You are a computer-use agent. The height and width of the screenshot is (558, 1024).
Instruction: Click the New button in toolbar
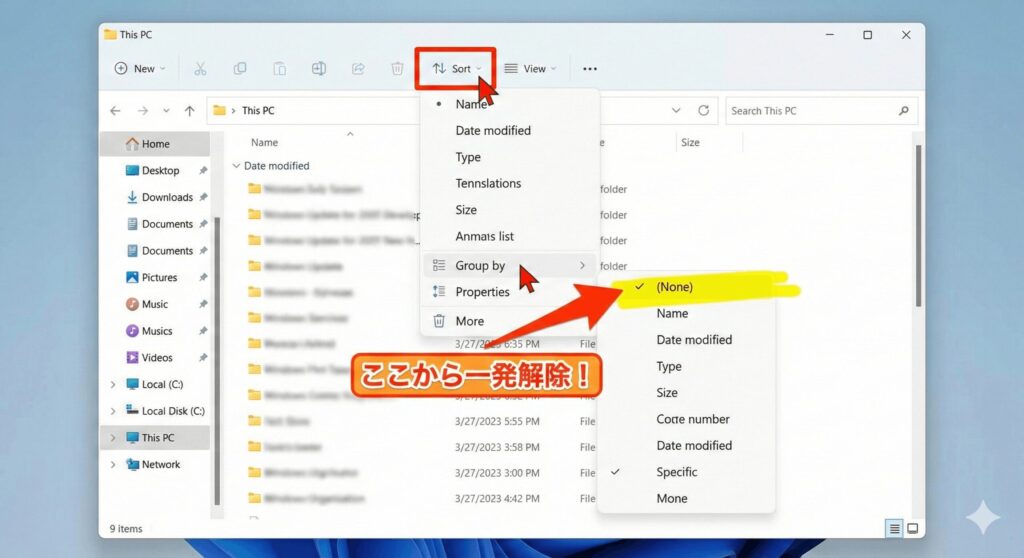[139, 69]
